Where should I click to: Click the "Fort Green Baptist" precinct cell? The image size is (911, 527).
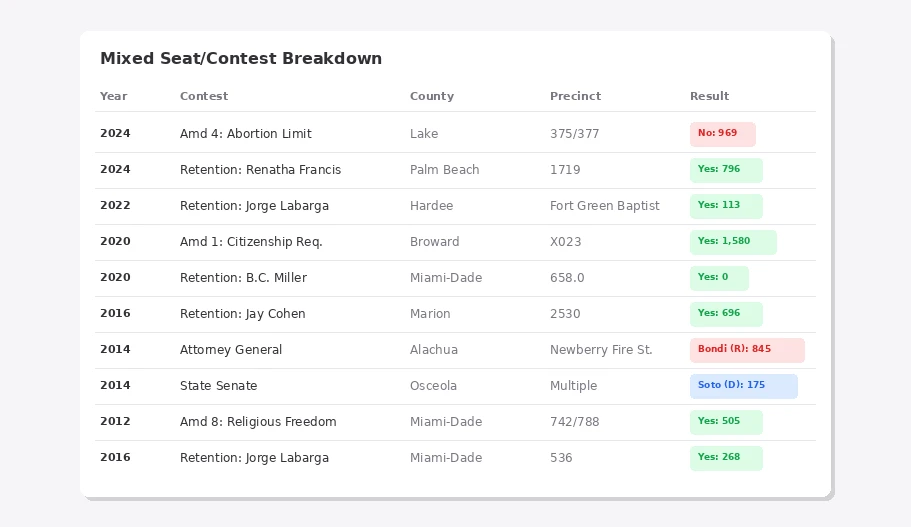click(605, 206)
